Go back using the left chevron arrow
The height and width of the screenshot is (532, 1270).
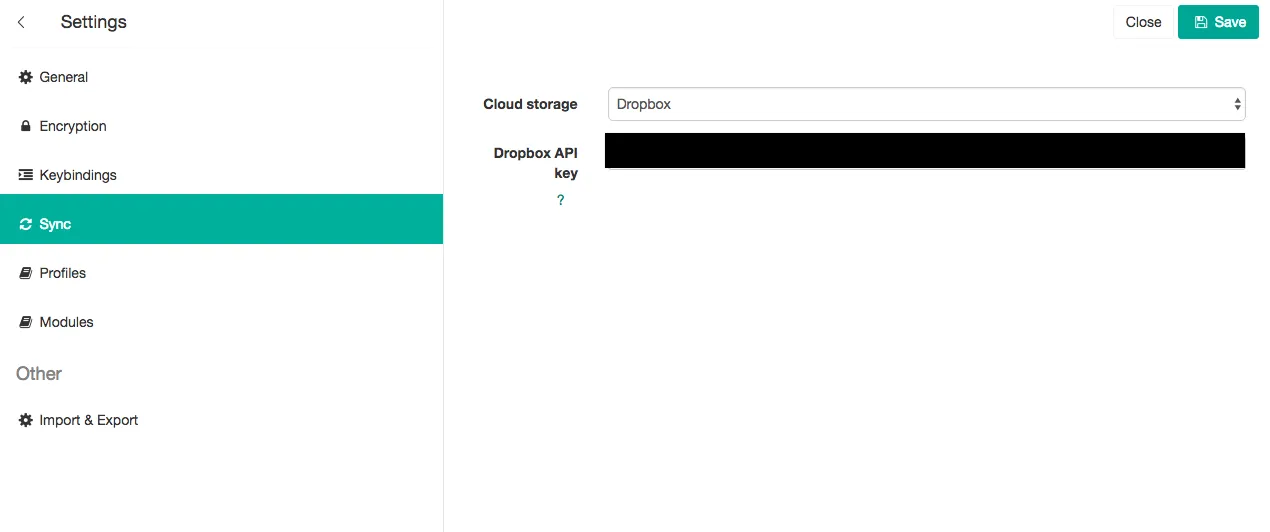[x=21, y=22]
